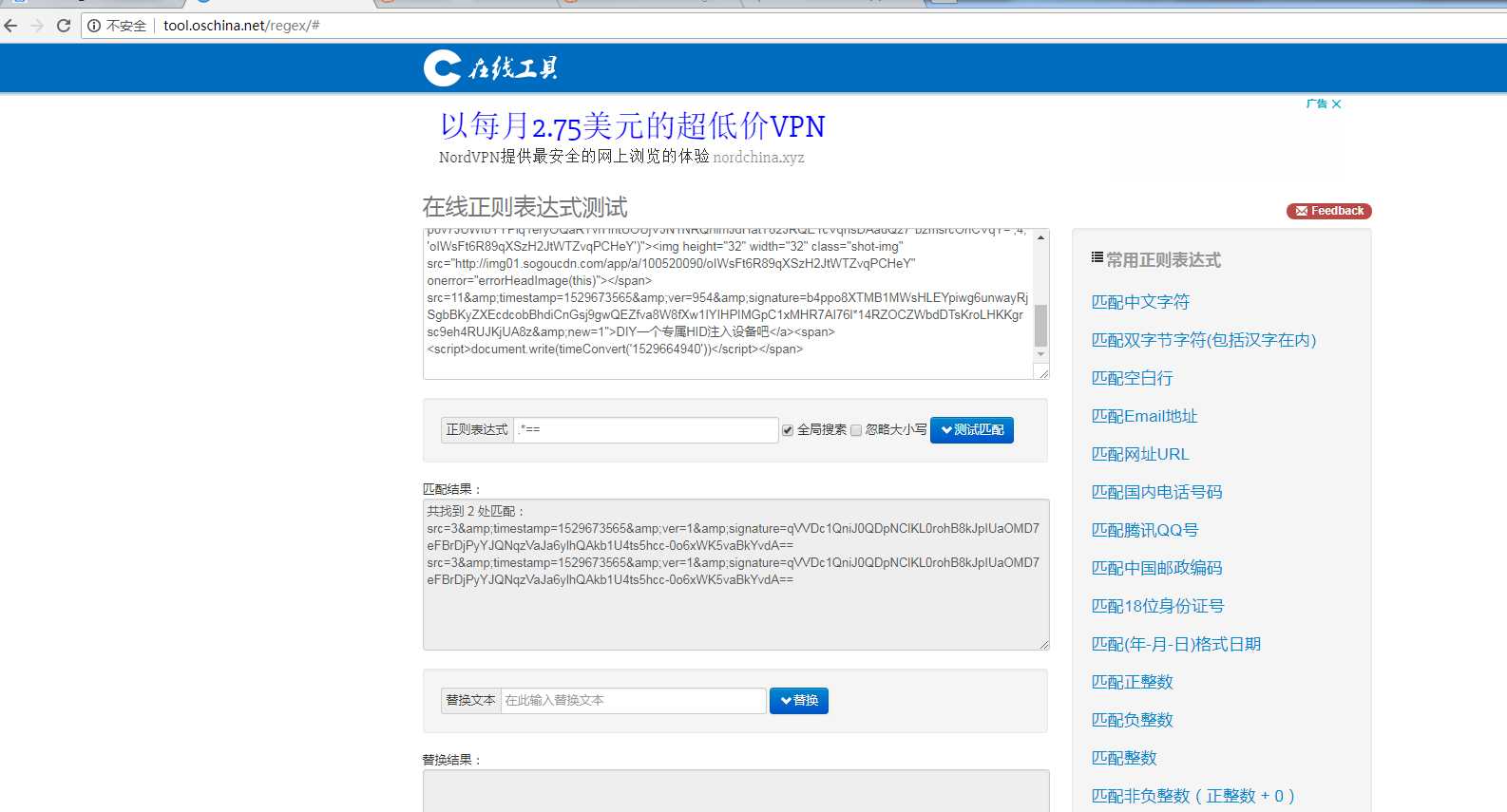Click the blue 替换 button
The width and height of the screenshot is (1507, 812).
799,701
